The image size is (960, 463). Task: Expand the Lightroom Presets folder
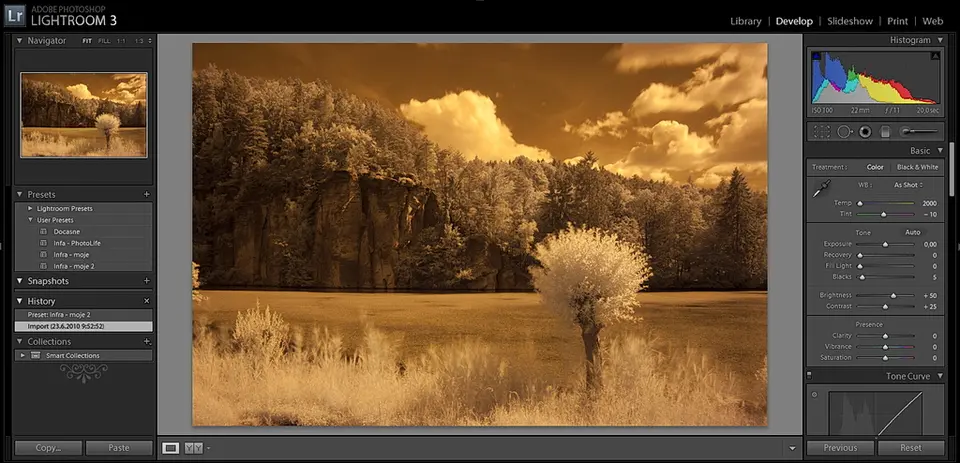(x=31, y=208)
